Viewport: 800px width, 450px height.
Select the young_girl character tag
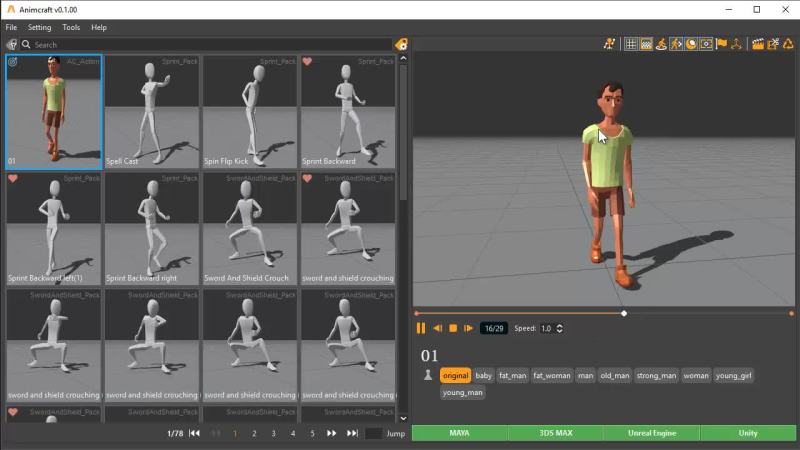coord(733,376)
